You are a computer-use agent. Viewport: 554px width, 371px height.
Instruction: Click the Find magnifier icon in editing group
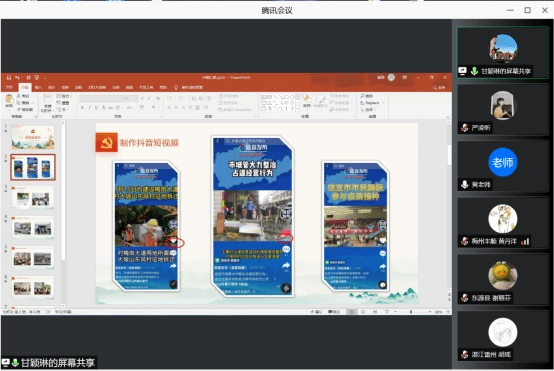363,96
